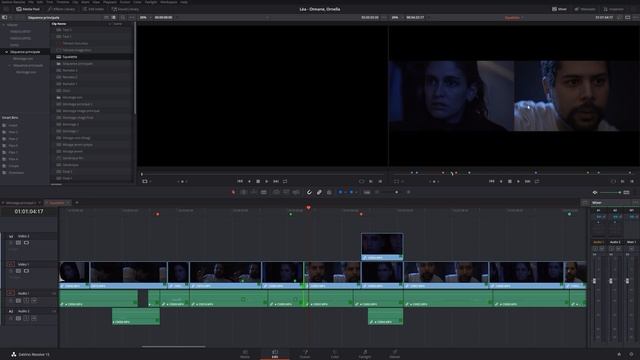Image resolution: width=640 pixels, height=360 pixels.
Task: Select the clip on Video 2 track
Action: (382, 246)
